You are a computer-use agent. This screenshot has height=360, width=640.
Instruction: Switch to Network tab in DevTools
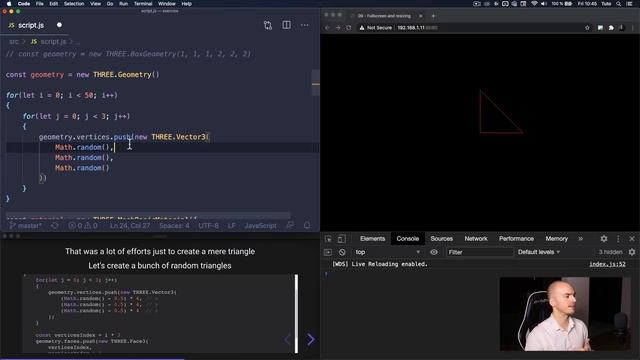pyautogui.click(x=476, y=239)
